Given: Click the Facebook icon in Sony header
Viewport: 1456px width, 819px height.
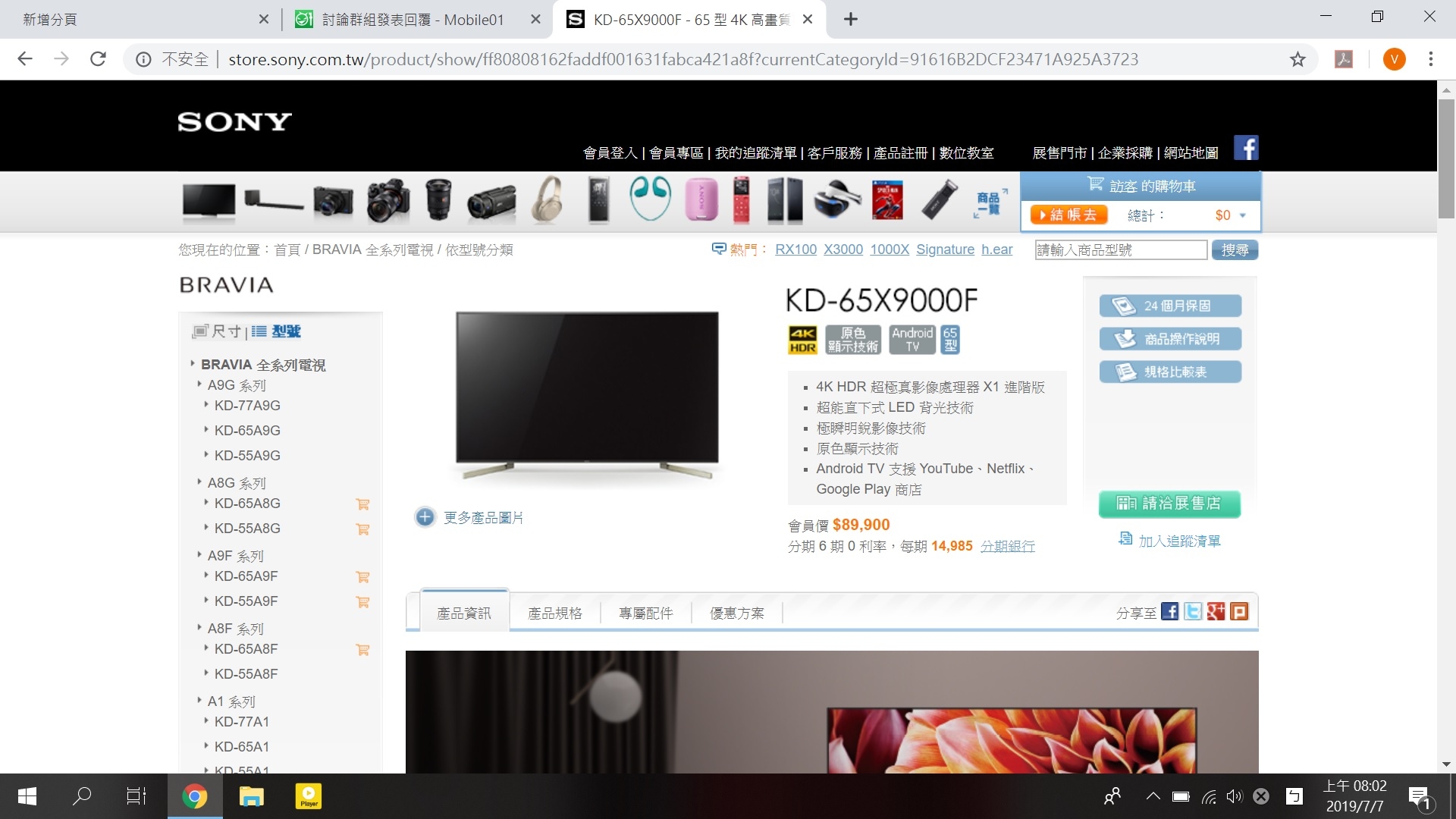Looking at the screenshot, I should 1245,147.
